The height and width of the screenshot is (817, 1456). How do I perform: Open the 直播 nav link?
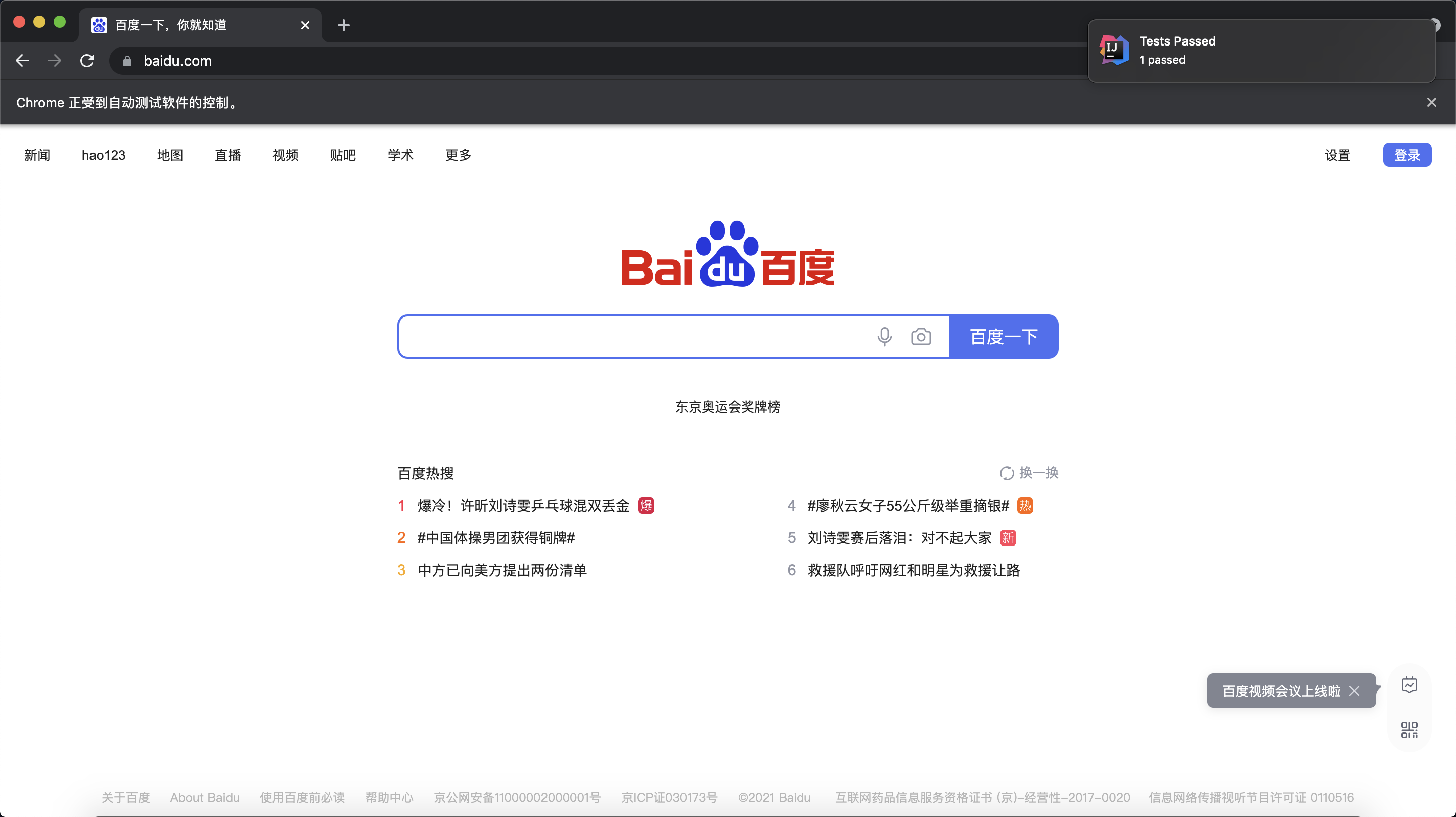228,155
